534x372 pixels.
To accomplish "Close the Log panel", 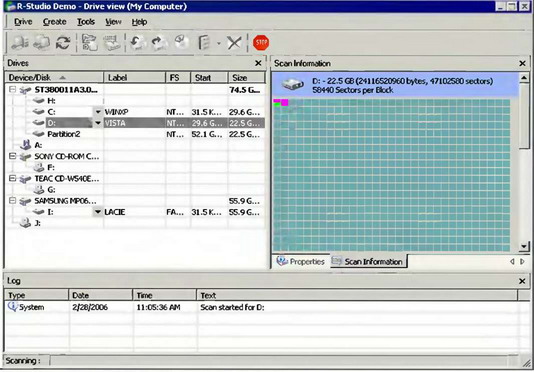I will pos(522,281).
